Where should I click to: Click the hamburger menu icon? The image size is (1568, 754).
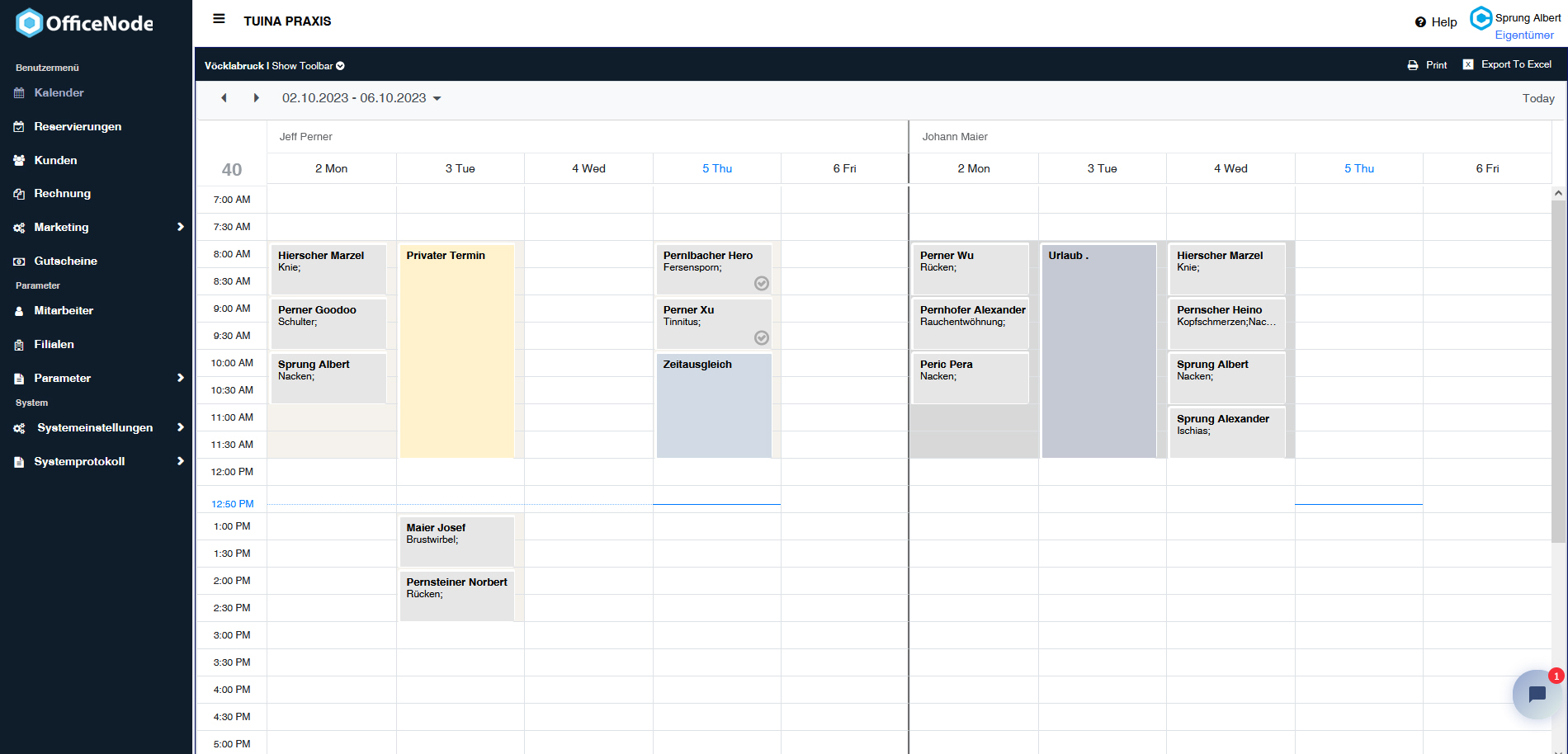[x=219, y=19]
